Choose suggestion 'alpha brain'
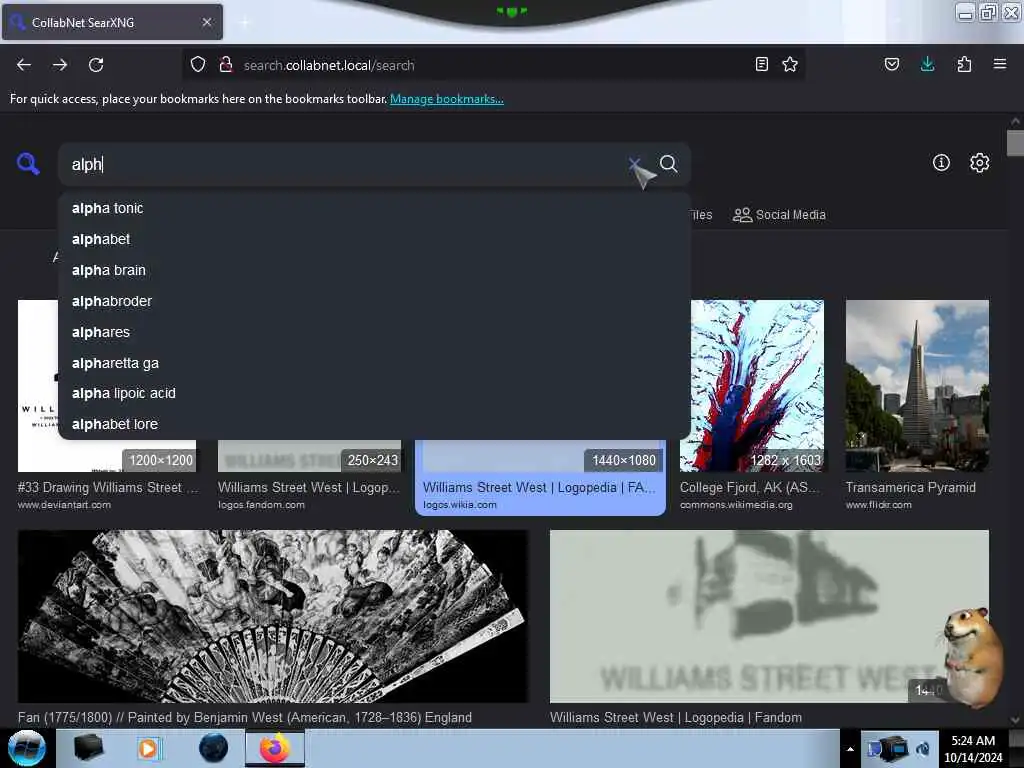This screenshot has width=1024, height=768. pos(374,270)
